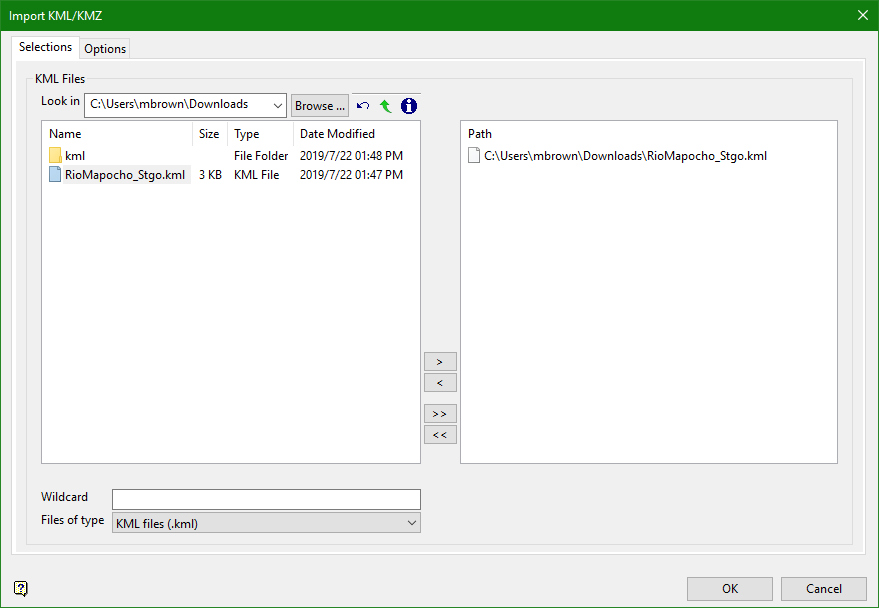Click the Cancel button
Screen dimensions: 879x608
(824, 589)
